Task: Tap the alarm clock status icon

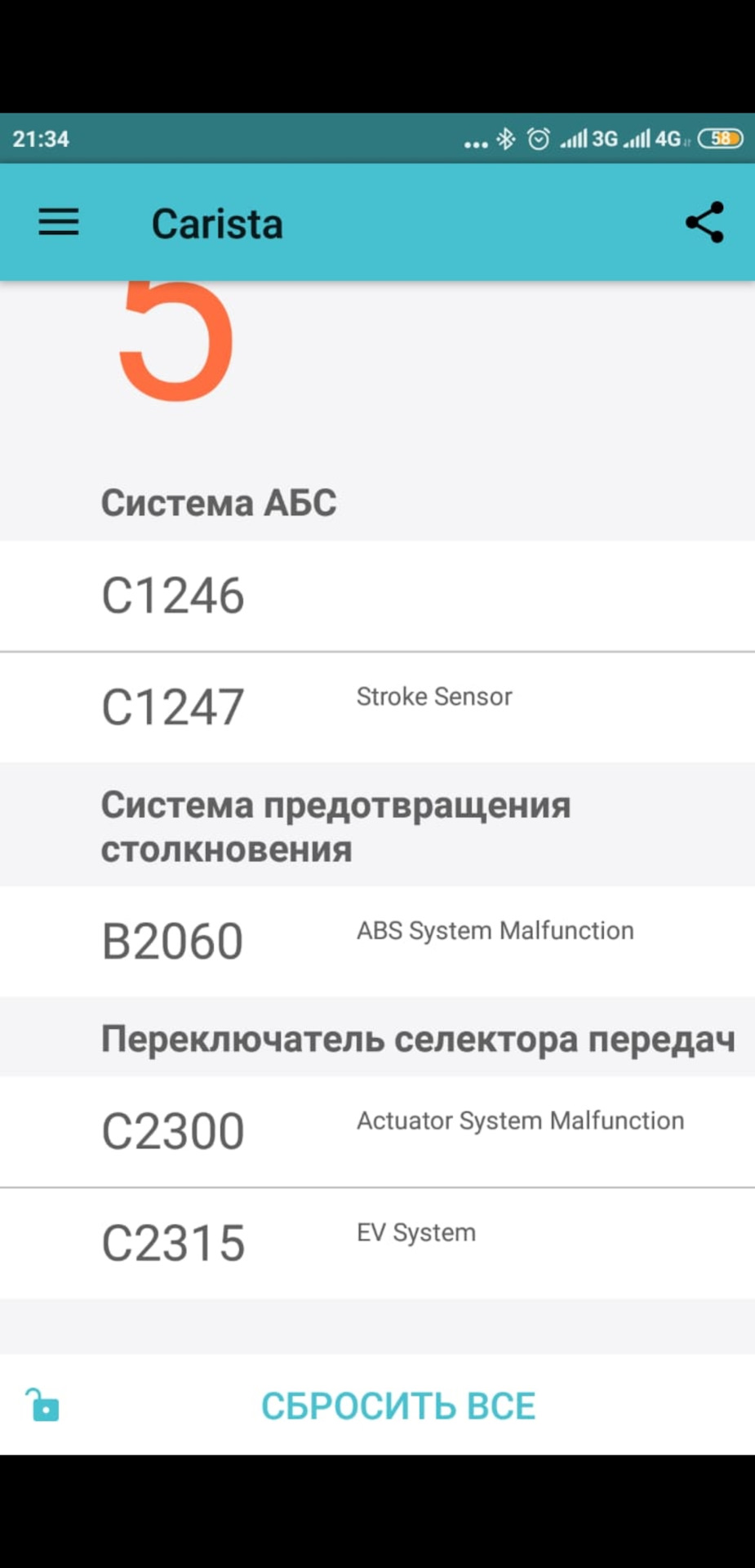Action: (x=538, y=139)
